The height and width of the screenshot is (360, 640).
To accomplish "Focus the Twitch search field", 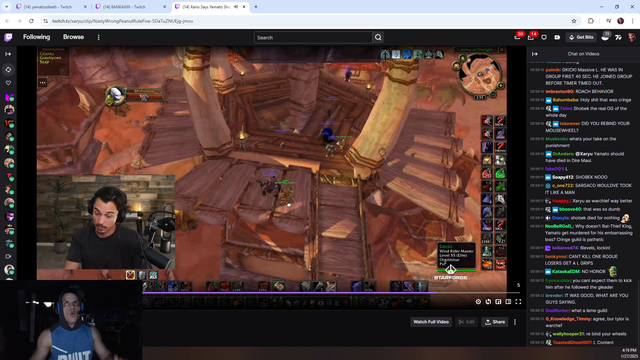I will point(313,38).
